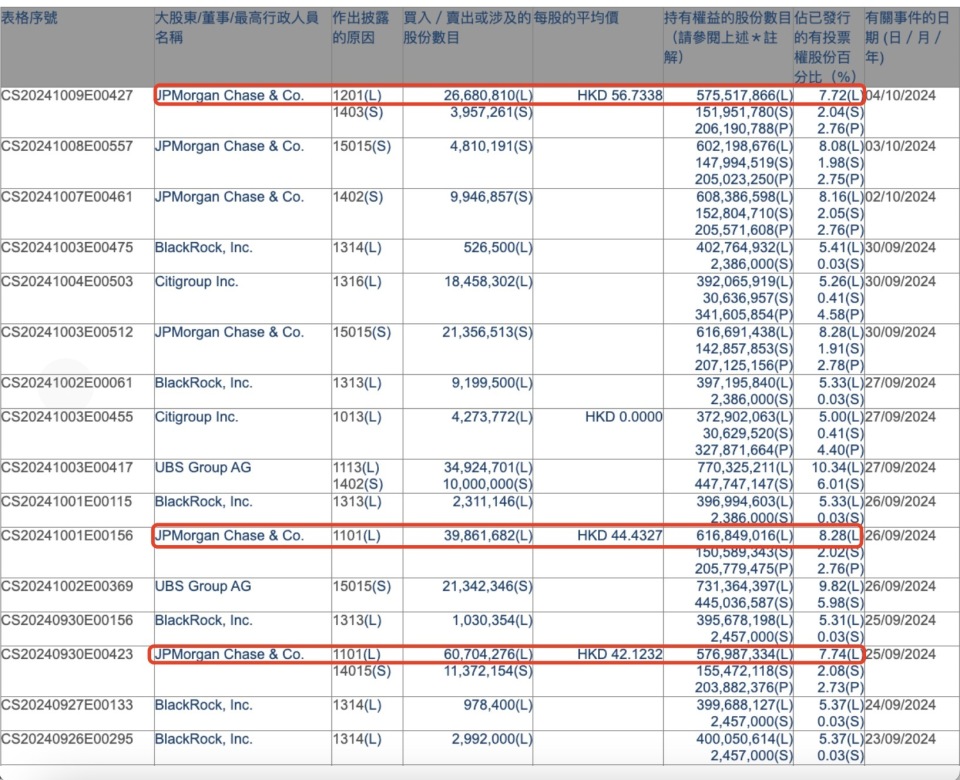
Task: Select form serial number CS20240926E00295
Action: click(67, 739)
